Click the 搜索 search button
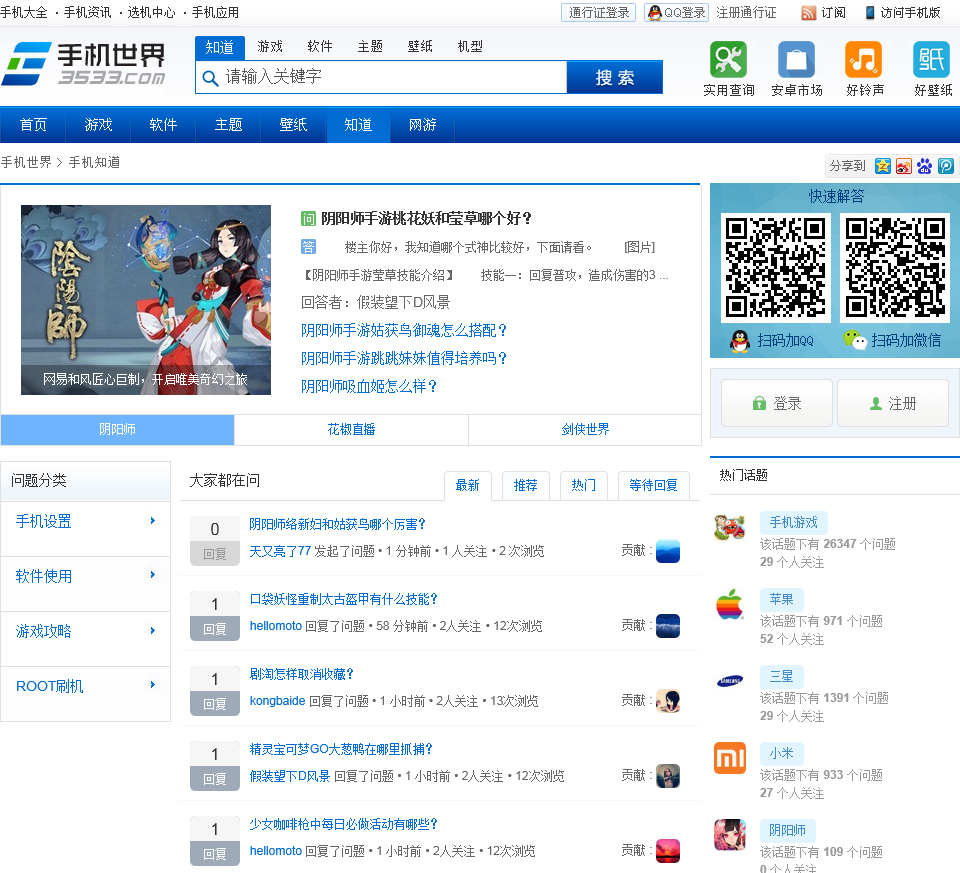 pyautogui.click(x=615, y=78)
